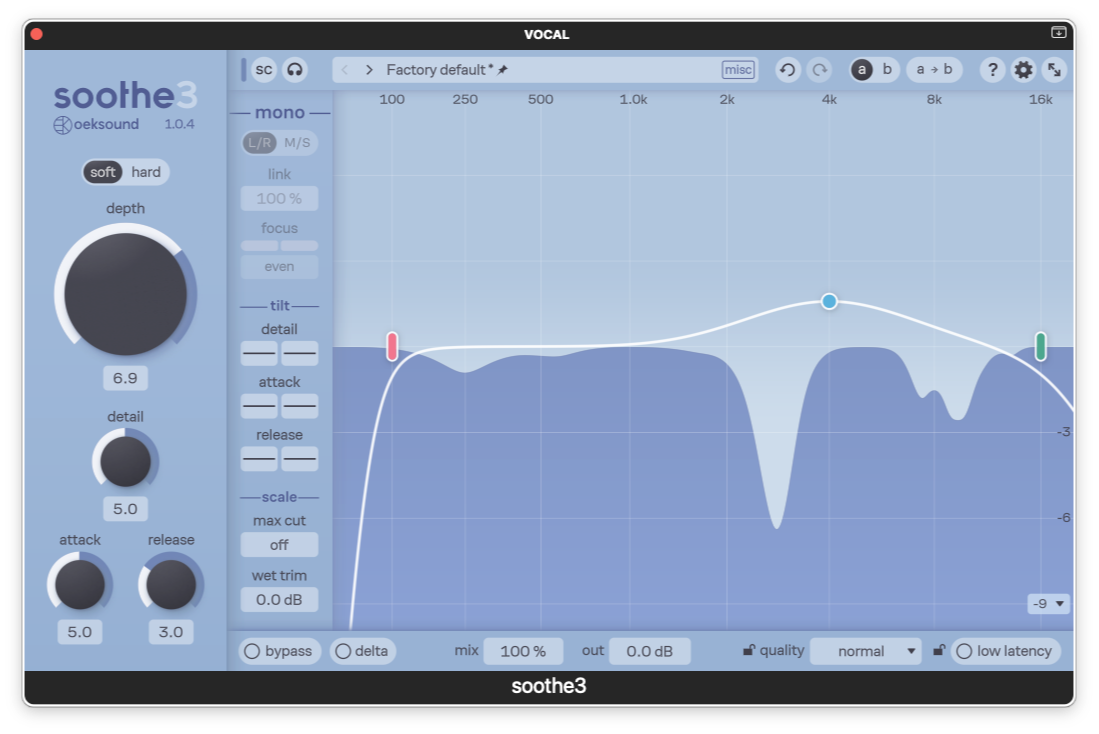Select L/R stereo mode
This screenshot has height=734, width=1099.
(259, 143)
